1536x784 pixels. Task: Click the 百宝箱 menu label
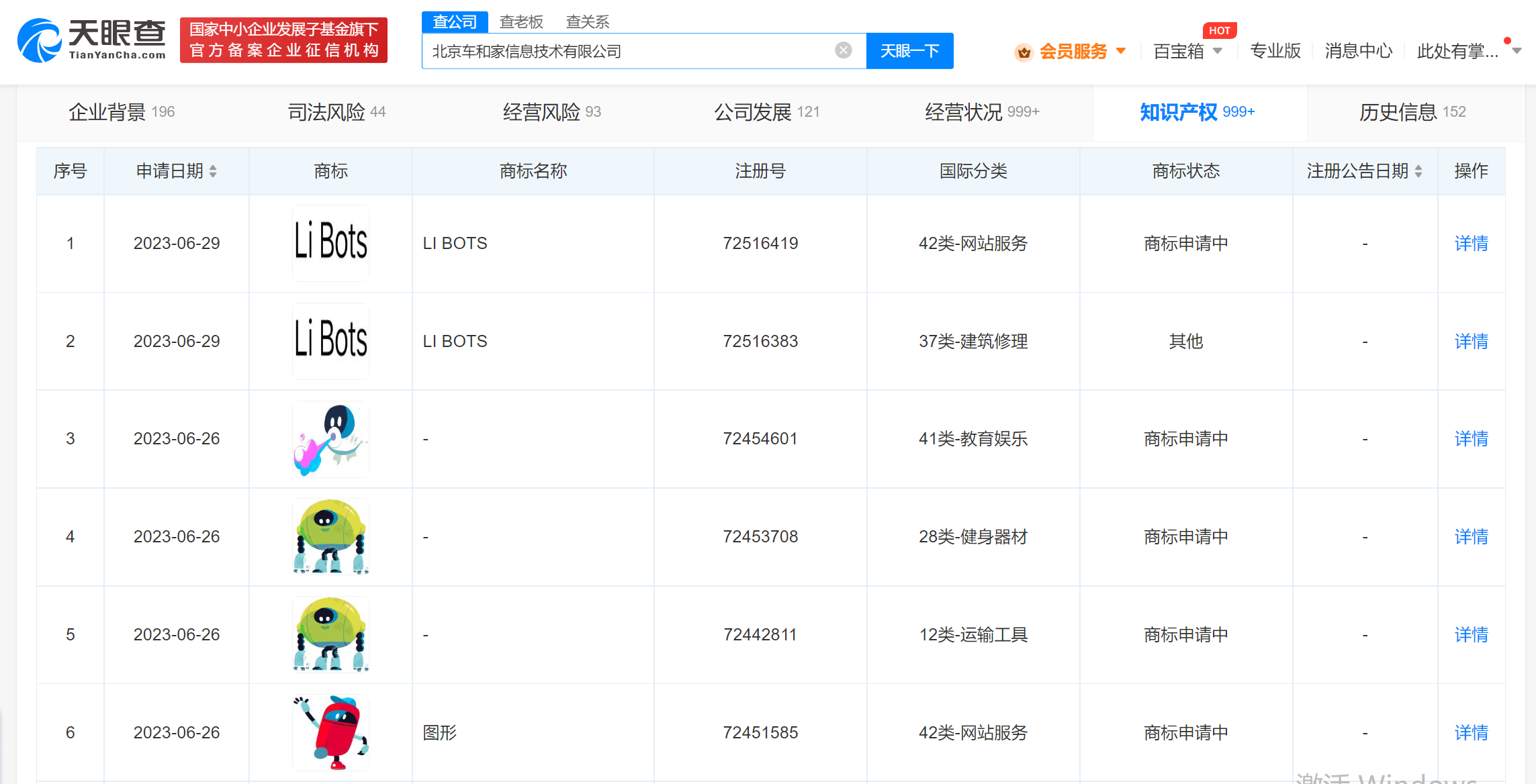click(x=1179, y=51)
